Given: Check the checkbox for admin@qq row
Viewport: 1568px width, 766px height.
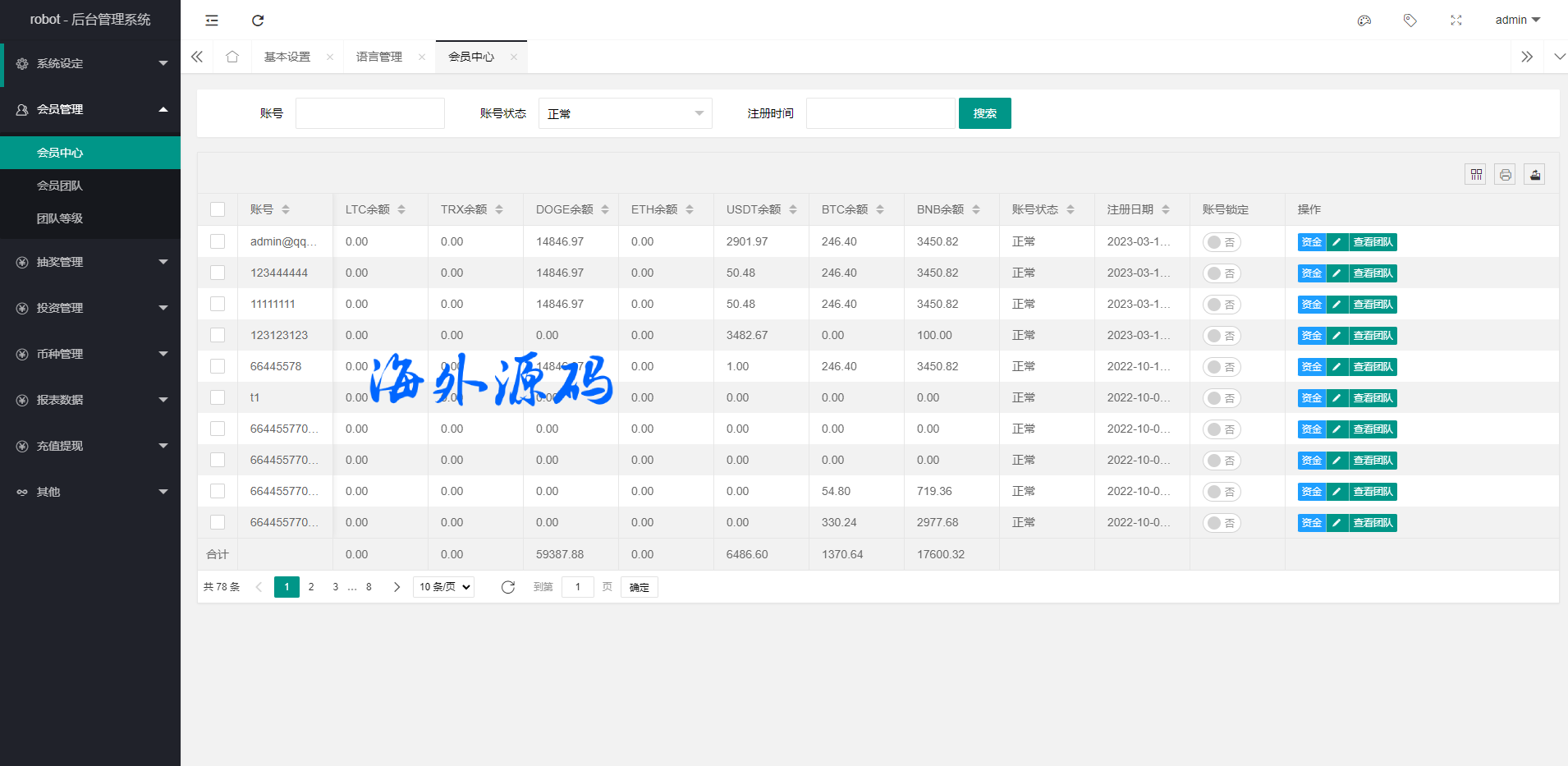Looking at the screenshot, I should click(218, 241).
